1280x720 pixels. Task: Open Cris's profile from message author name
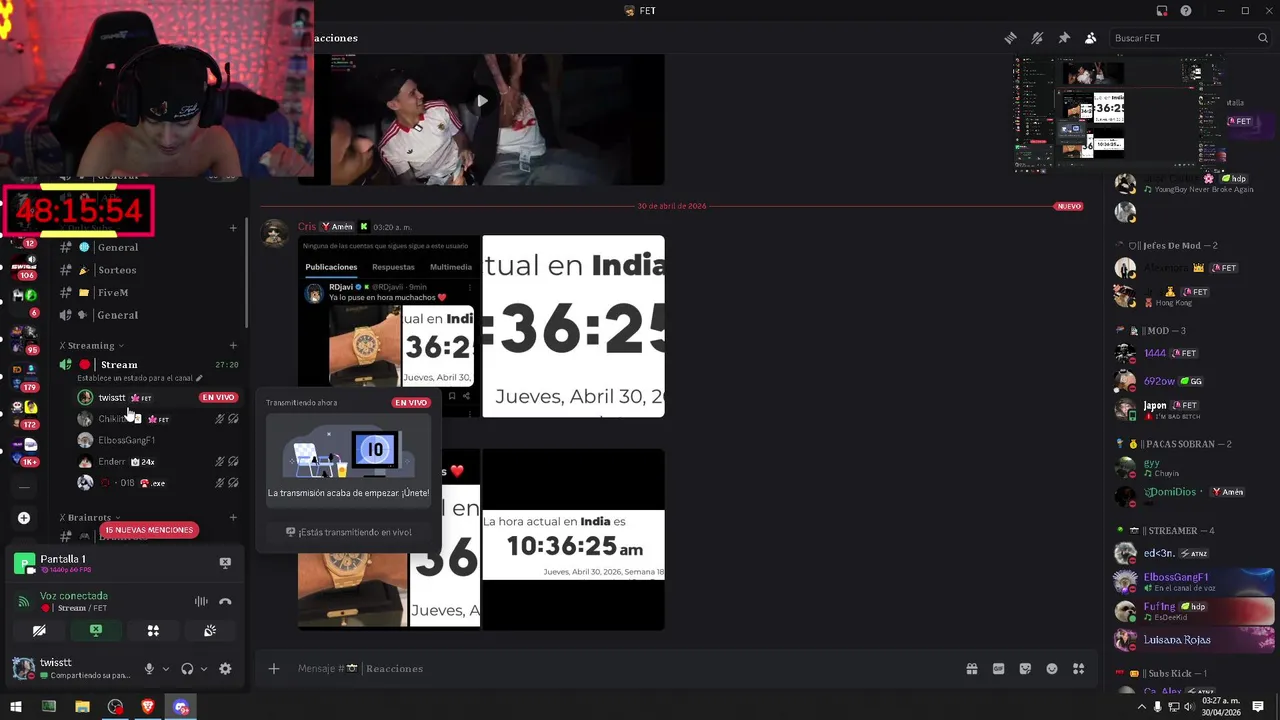307,227
